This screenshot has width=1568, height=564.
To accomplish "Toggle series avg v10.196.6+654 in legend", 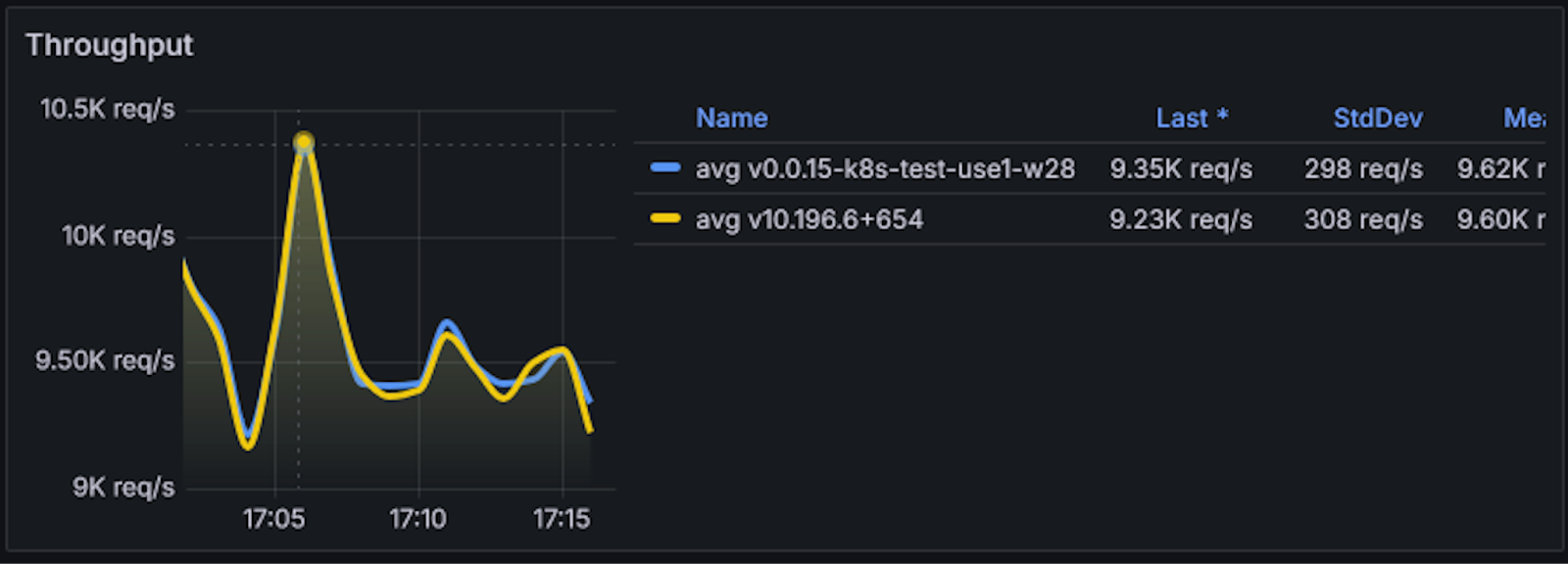I will click(x=809, y=219).
